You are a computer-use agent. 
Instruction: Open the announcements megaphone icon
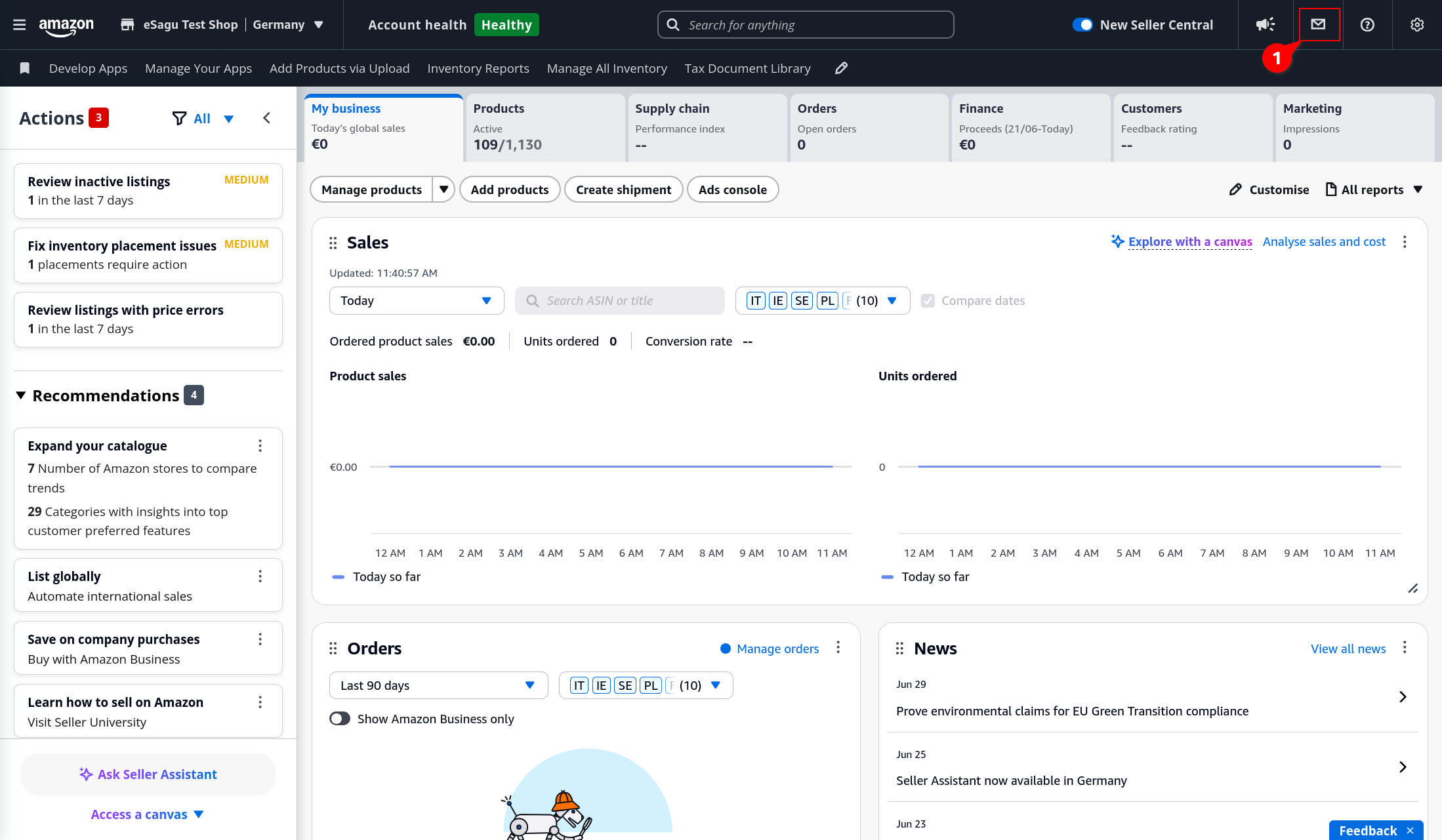point(1266,25)
